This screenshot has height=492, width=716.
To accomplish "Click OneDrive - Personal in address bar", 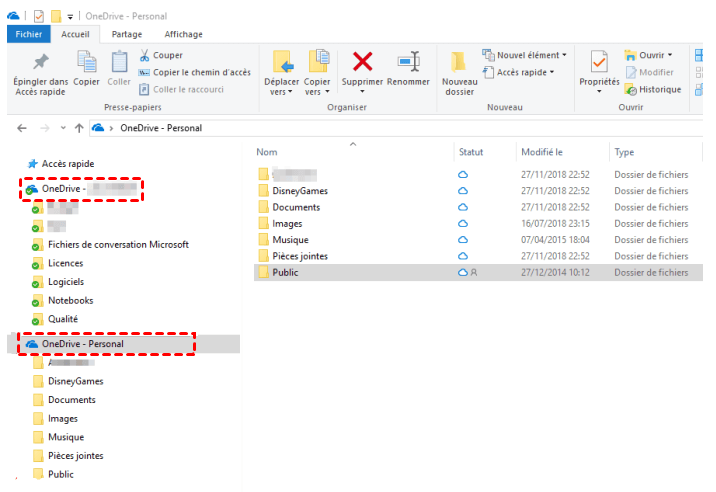I will [161, 128].
